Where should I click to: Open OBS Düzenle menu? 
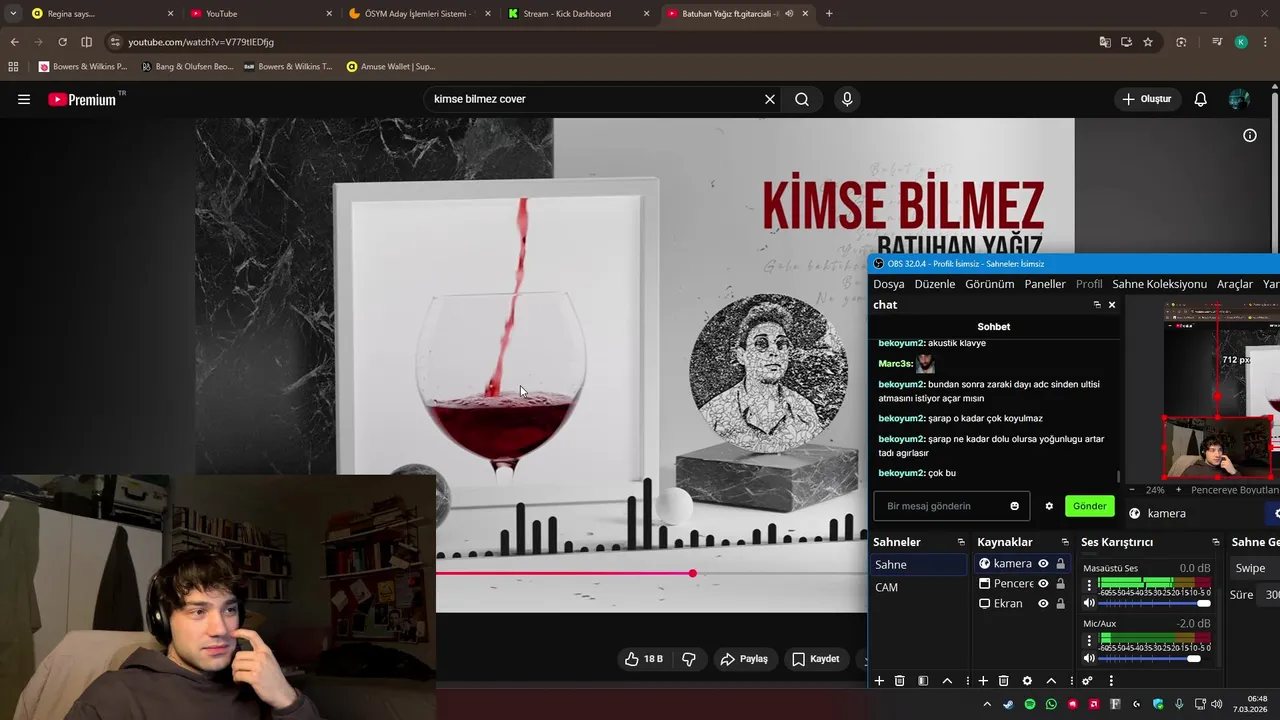coord(935,284)
